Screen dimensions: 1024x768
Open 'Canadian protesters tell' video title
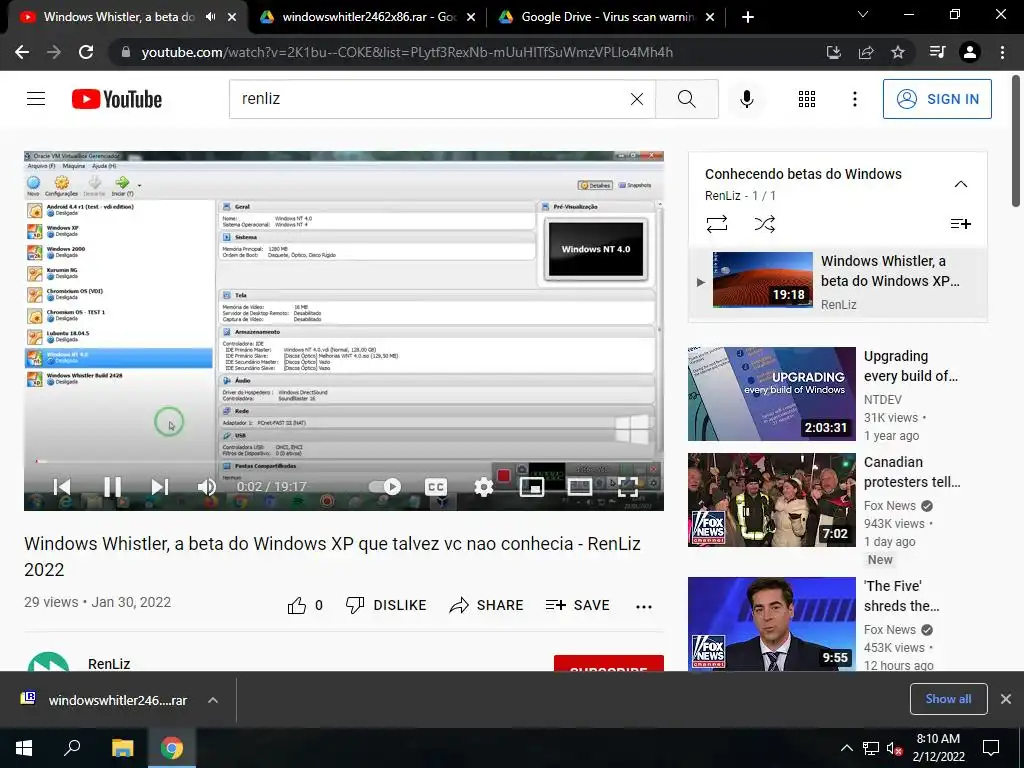click(x=912, y=472)
